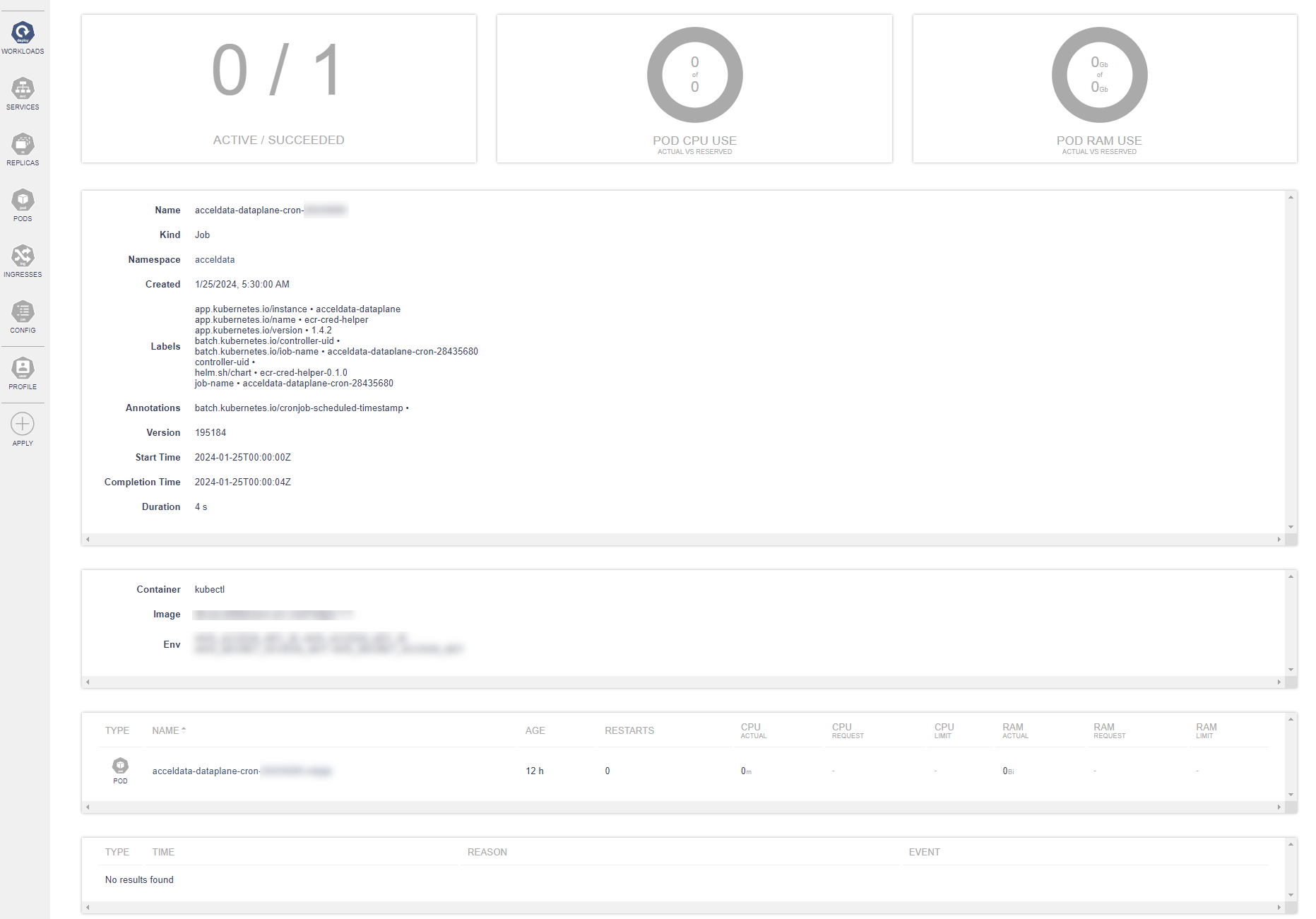Click the container panel horizontal scrollbar

pos(683,682)
